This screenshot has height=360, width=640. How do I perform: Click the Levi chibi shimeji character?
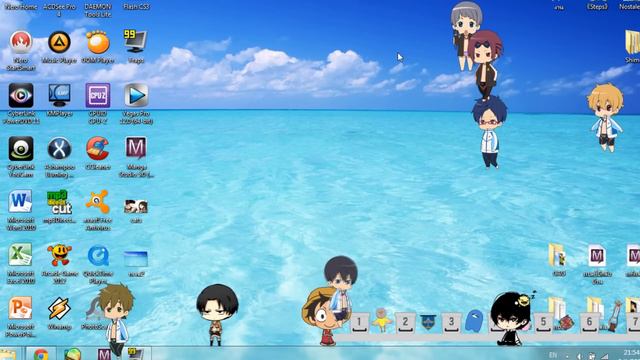point(217,315)
